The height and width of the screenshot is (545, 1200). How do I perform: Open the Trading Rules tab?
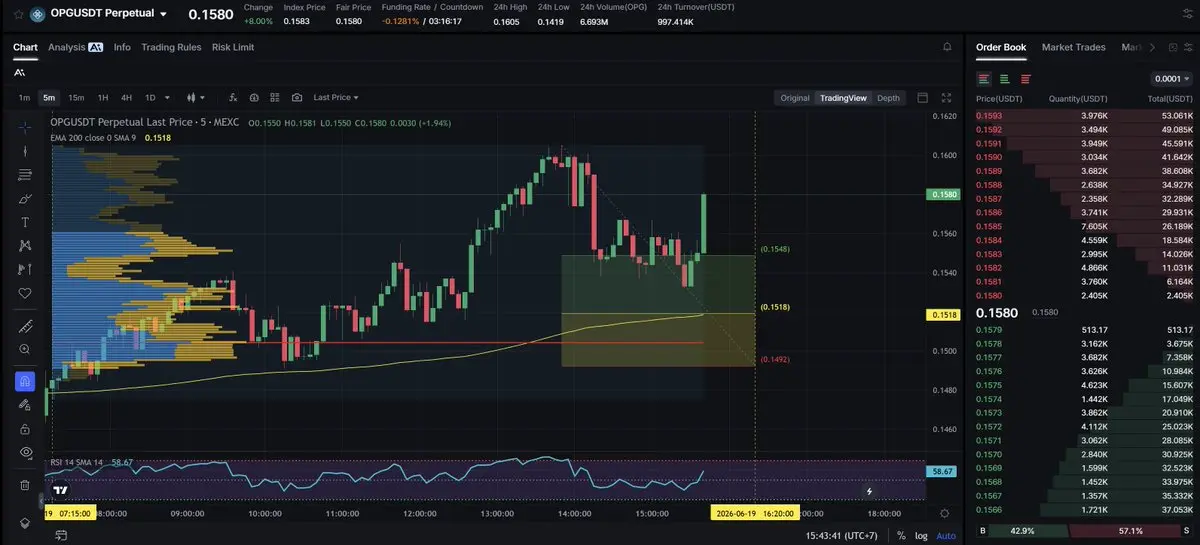pyautogui.click(x=171, y=47)
